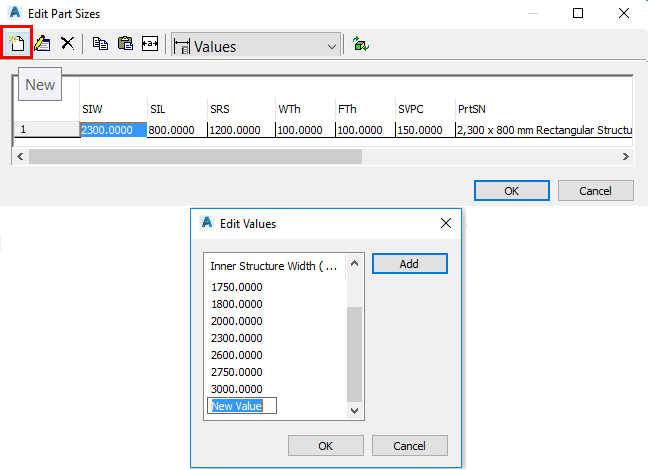
Task: Select value 2000.0000 in list
Action: 237,321
